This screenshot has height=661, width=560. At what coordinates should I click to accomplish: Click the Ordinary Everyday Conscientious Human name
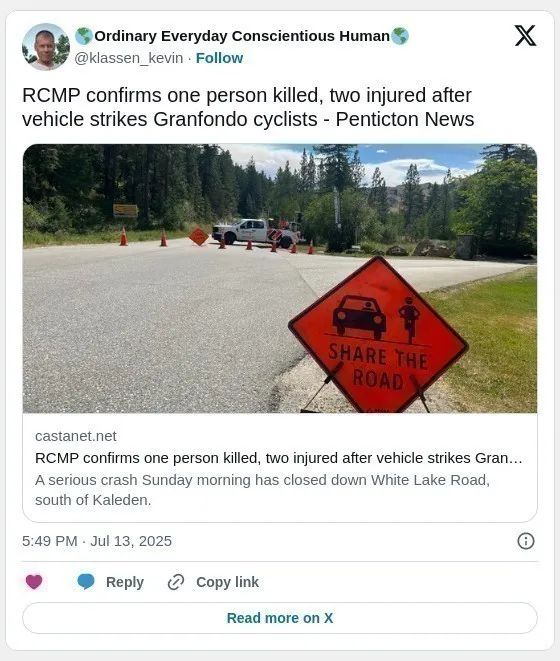pos(242,36)
